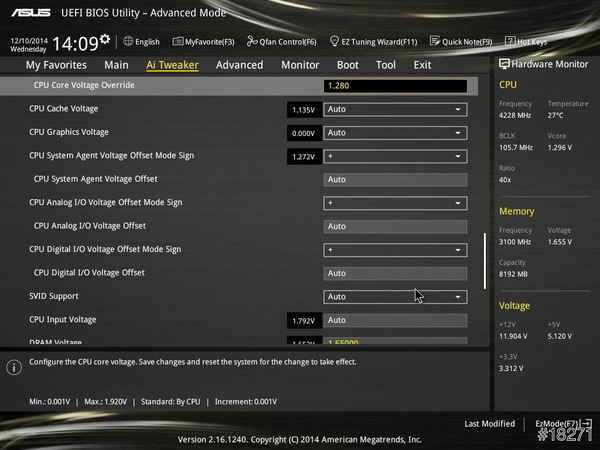The width and height of the screenshot is (600, 450).
Task: Switch to the Advanced tab
Action: coord(239,65)
